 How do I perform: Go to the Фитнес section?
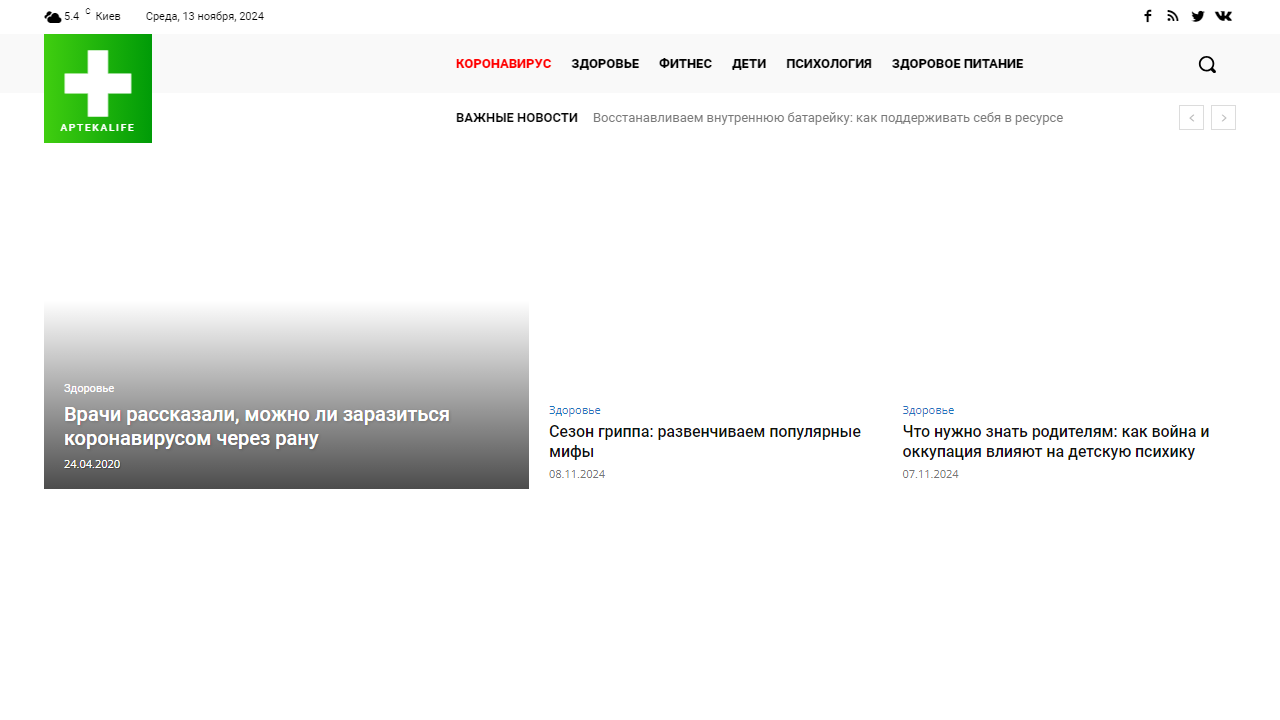click(685, 64)
